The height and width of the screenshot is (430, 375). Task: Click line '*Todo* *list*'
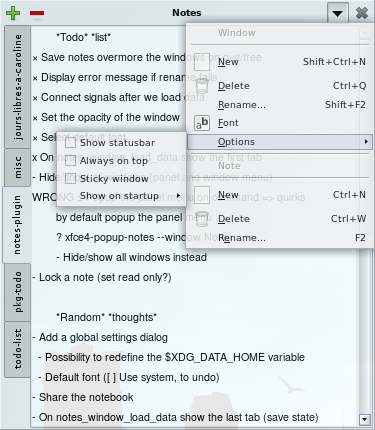click(x=83, y=37)
